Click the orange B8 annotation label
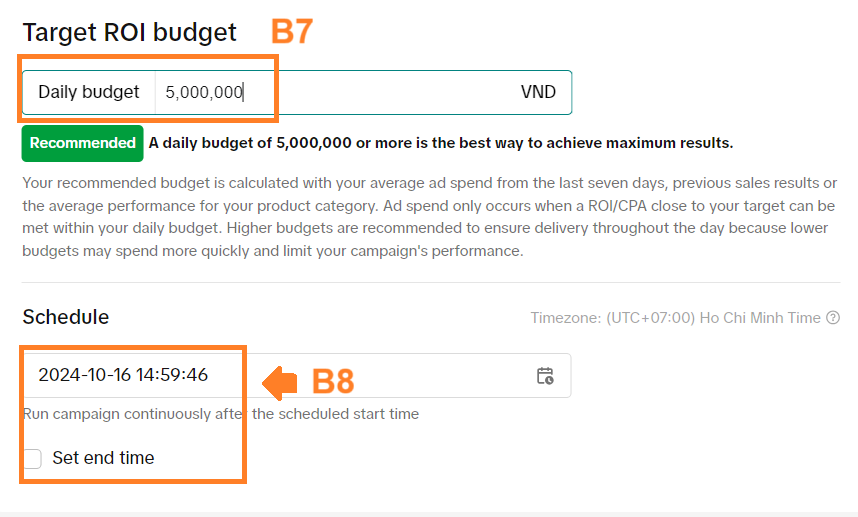Viewport: 858px width, 517px height. pos(334,381)
